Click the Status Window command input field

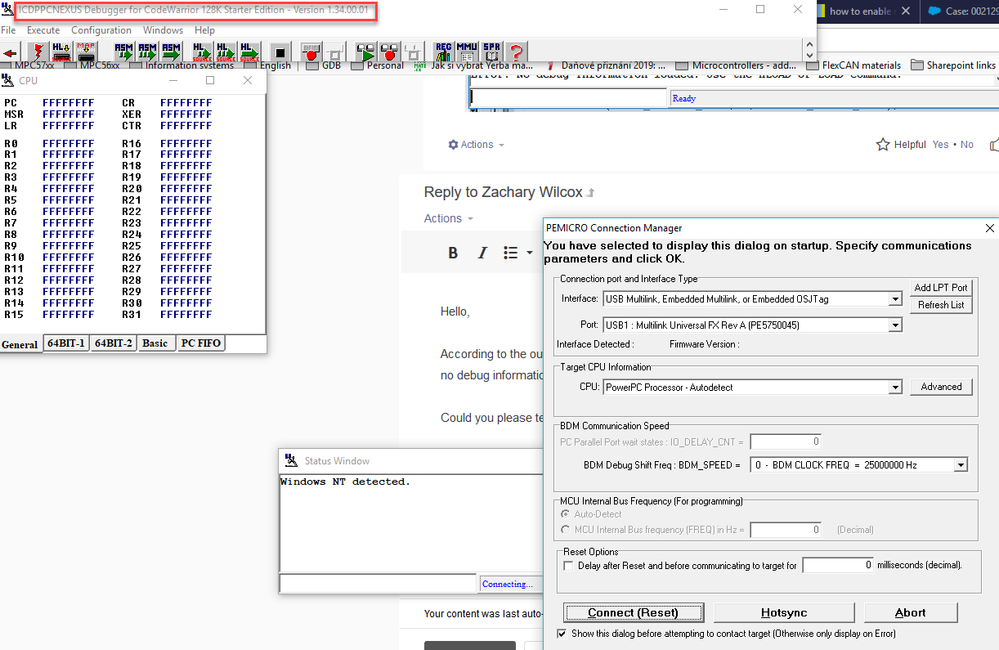[x=378, y=584]
